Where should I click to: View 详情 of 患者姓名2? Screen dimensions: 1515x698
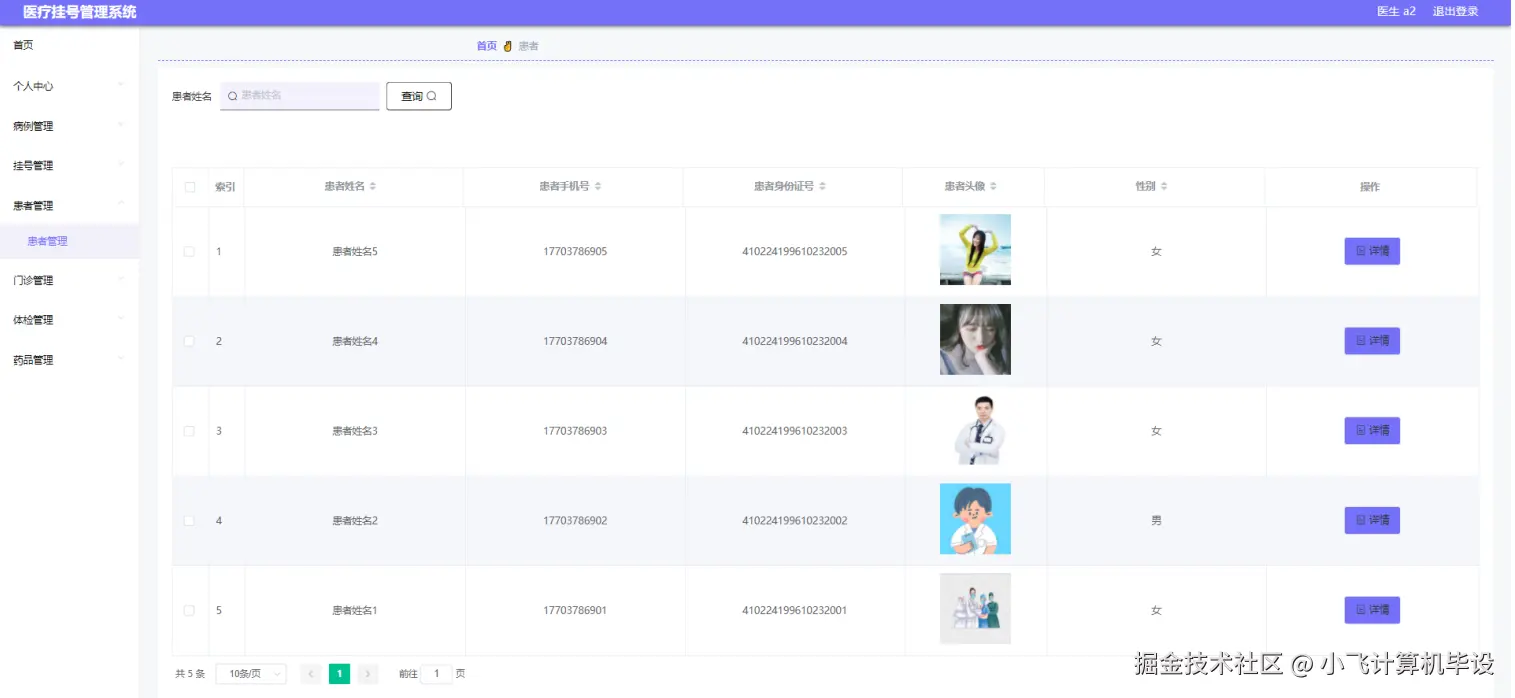[x=1372, y=520]
